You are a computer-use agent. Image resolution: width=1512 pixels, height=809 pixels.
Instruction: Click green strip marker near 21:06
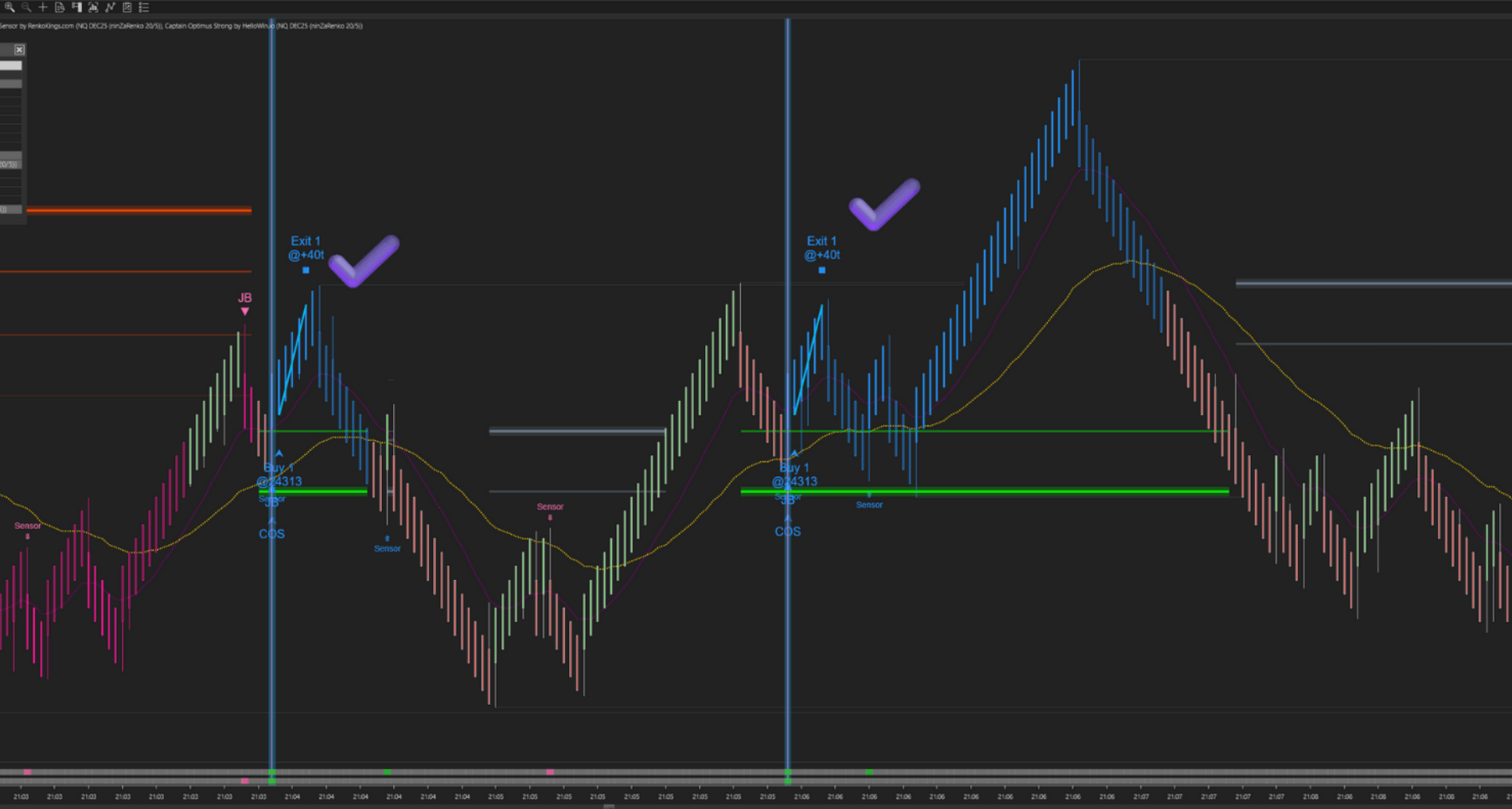(x=869, y=772)
